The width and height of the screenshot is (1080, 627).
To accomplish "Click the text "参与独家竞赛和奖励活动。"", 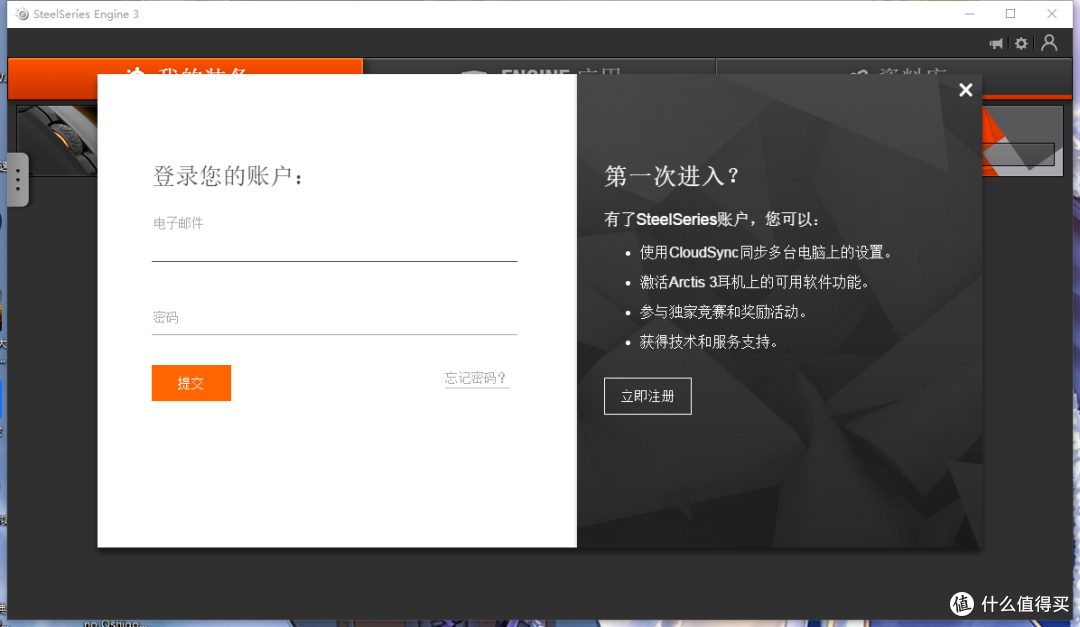I will click(723, 312).
